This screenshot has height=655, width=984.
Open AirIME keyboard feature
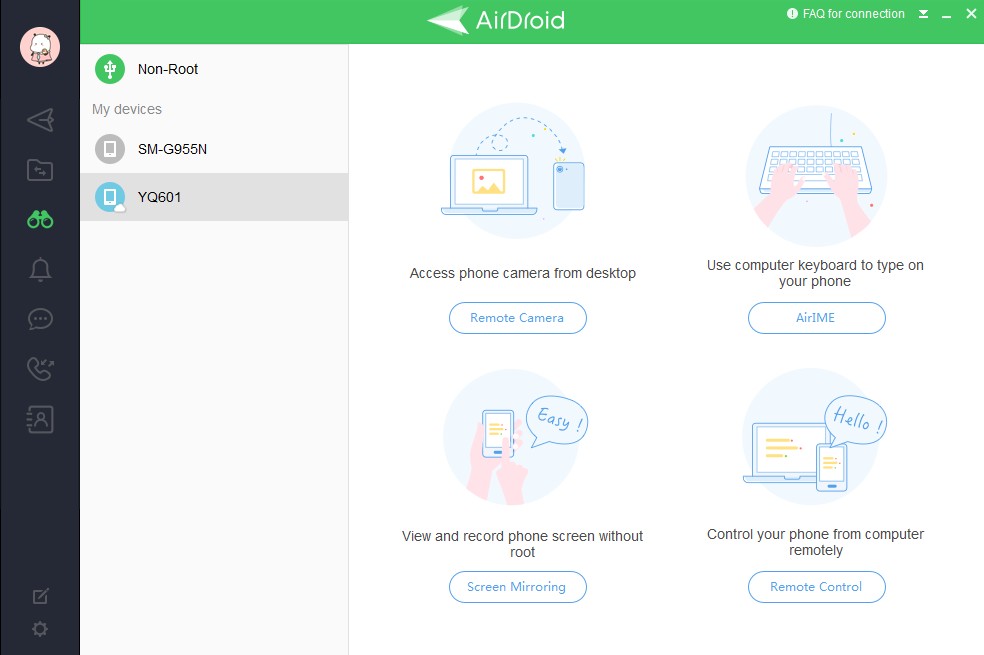click(816, 317)
